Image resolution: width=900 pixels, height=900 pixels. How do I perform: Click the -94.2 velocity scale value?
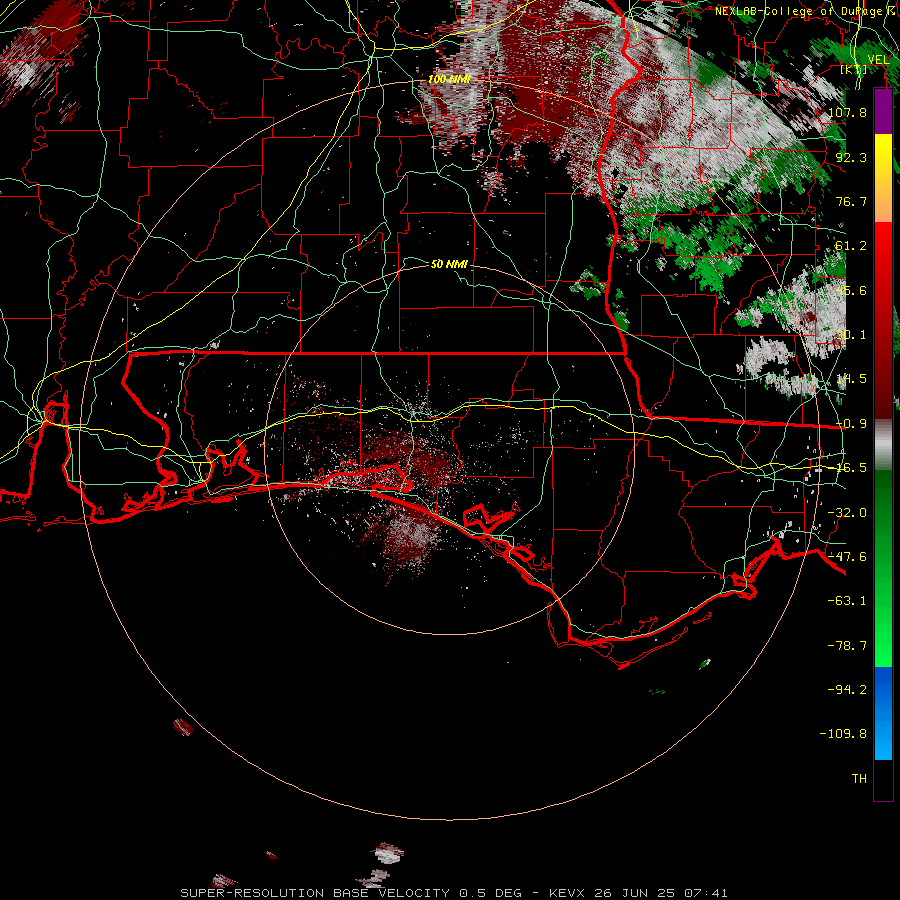pos(847,690)
